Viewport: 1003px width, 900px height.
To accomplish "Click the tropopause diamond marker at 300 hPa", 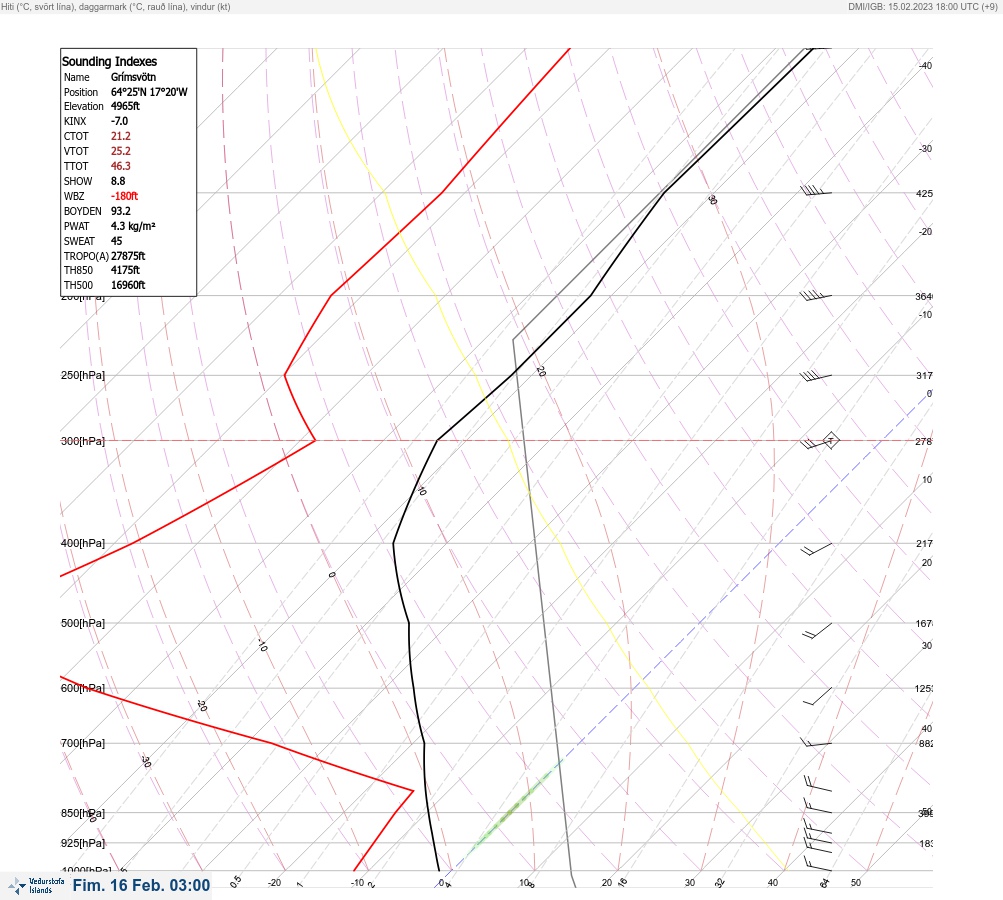I will point(830,440).
